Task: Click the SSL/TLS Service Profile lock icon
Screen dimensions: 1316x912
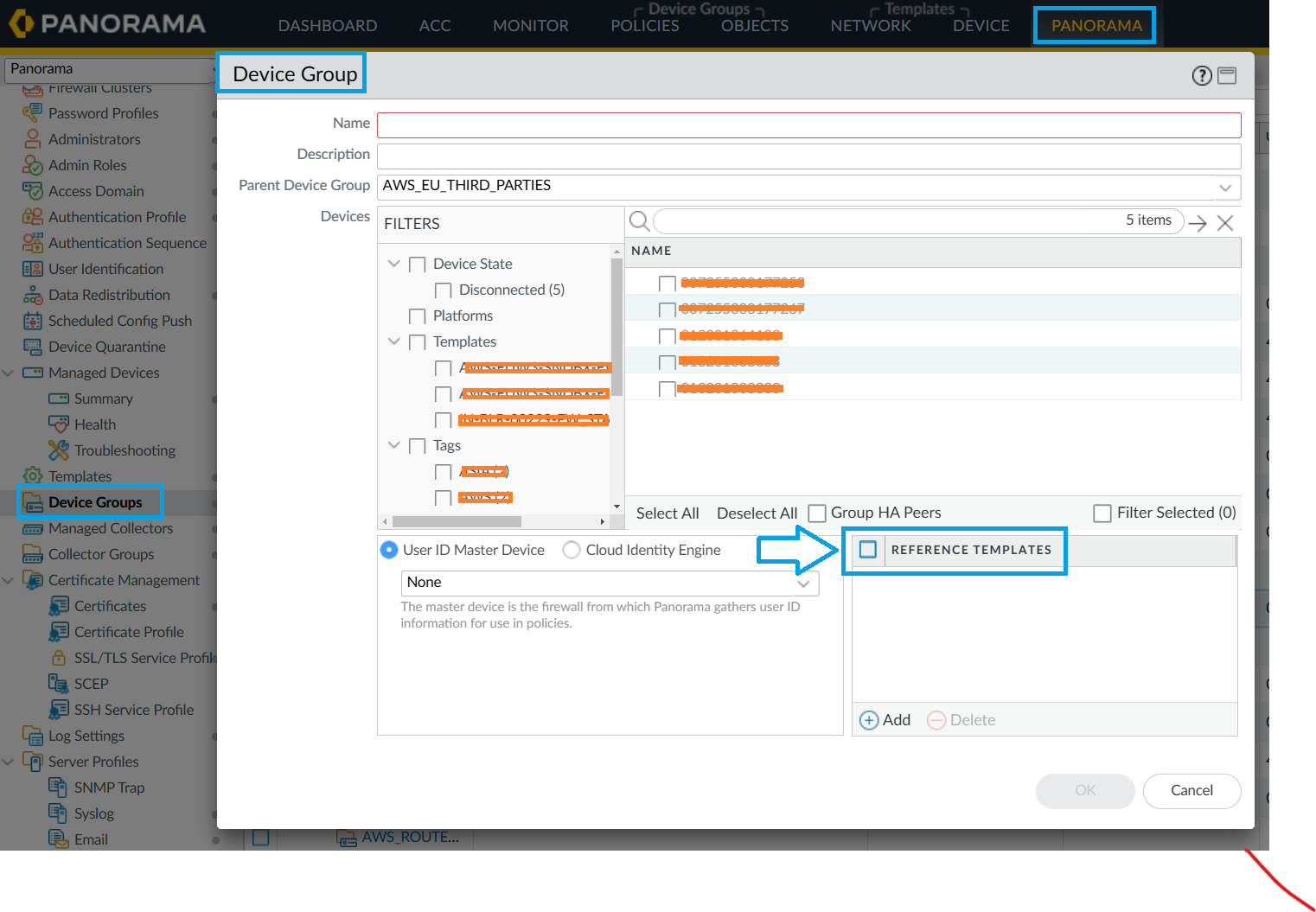Action: pyautogui.click(x=58, y=657)
